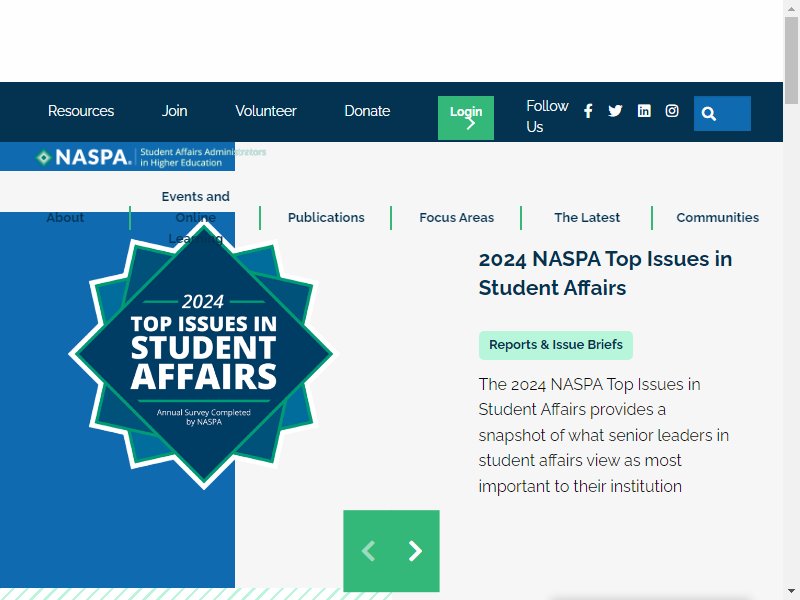Open the About navigation item
This screenshot has height=600, width=800.
point(65,218)
